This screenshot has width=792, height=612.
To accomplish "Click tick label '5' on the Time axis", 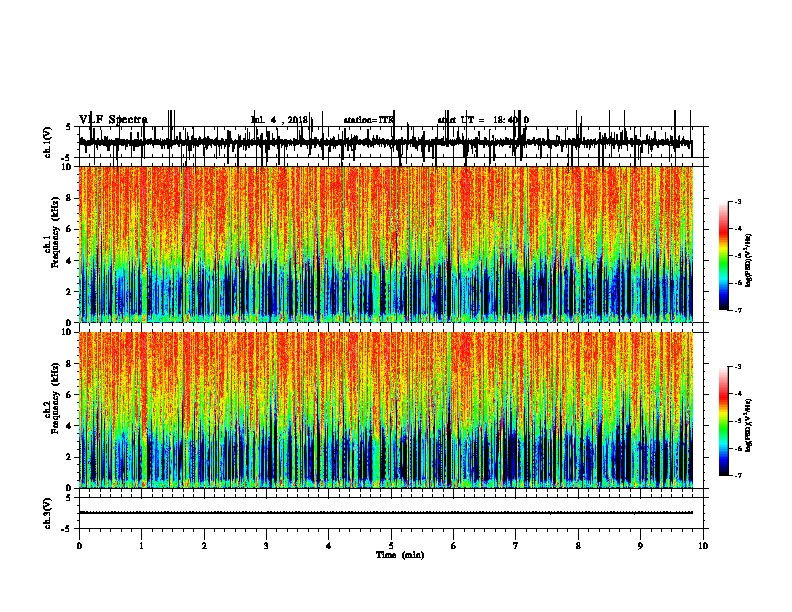I will (x=391, y=546).
